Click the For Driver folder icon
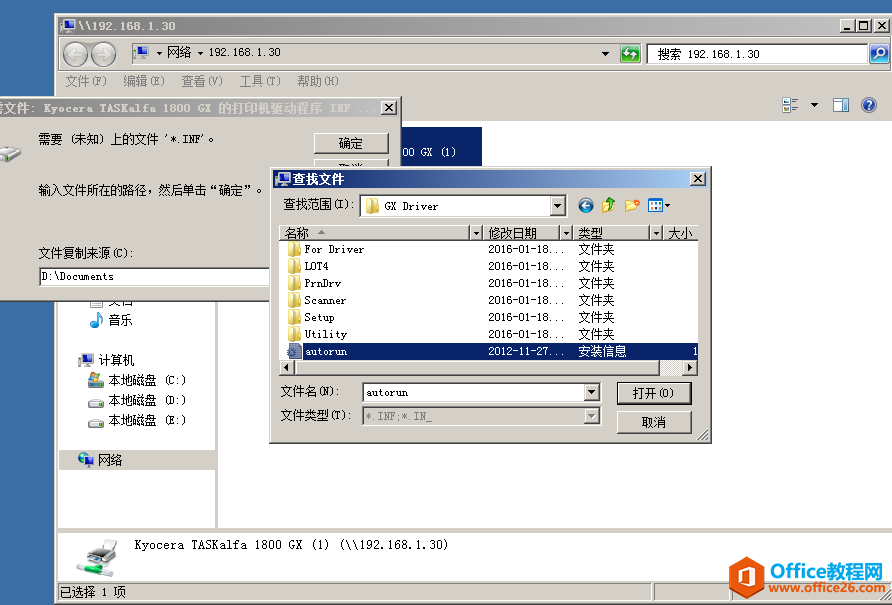The image size is (892, 605). point(294,249)
